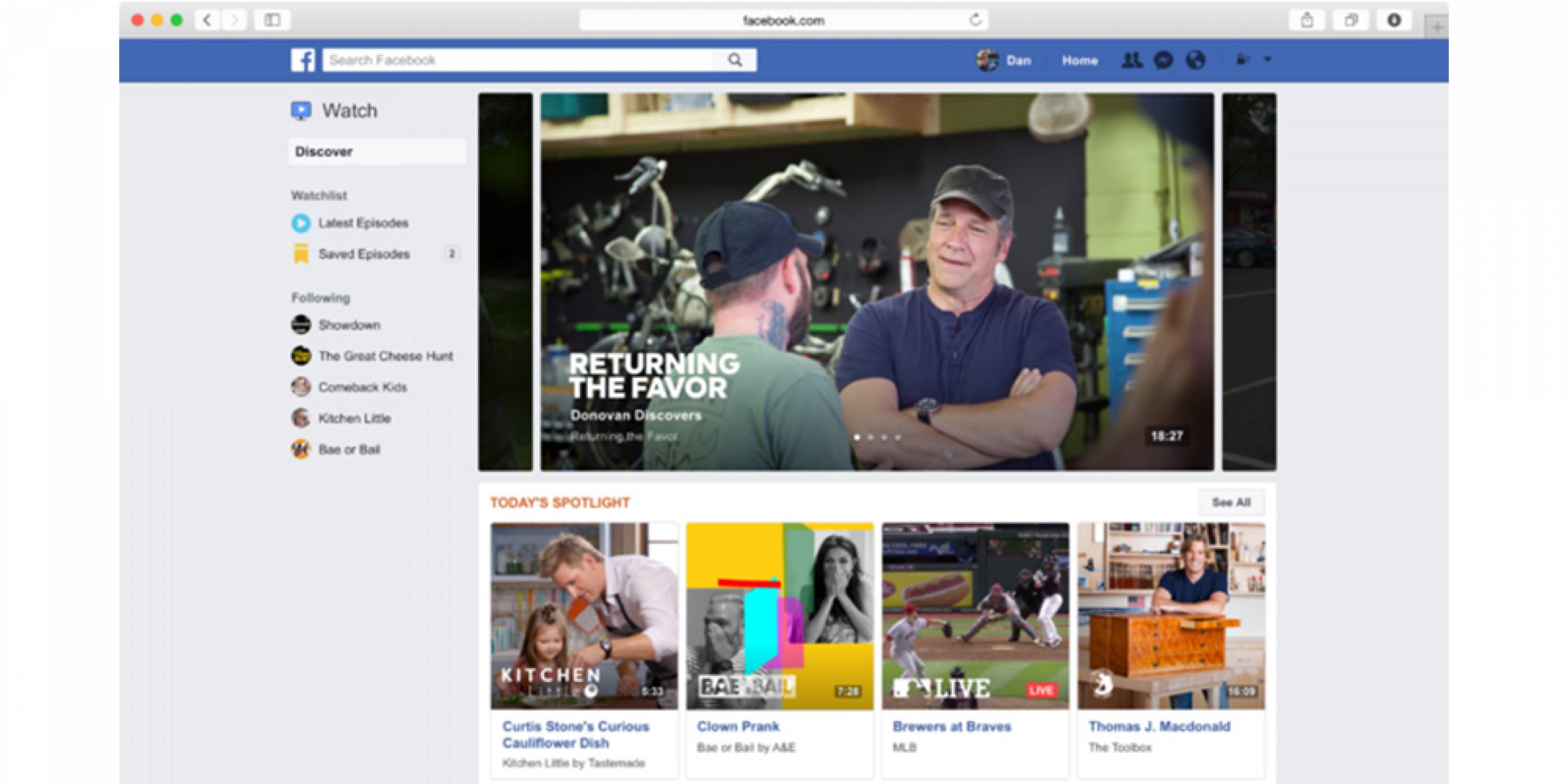Viewport: 1568px width, 784px height.
Task: Click the Latest Episodes play icon
Action: click(x=301, y=223)
